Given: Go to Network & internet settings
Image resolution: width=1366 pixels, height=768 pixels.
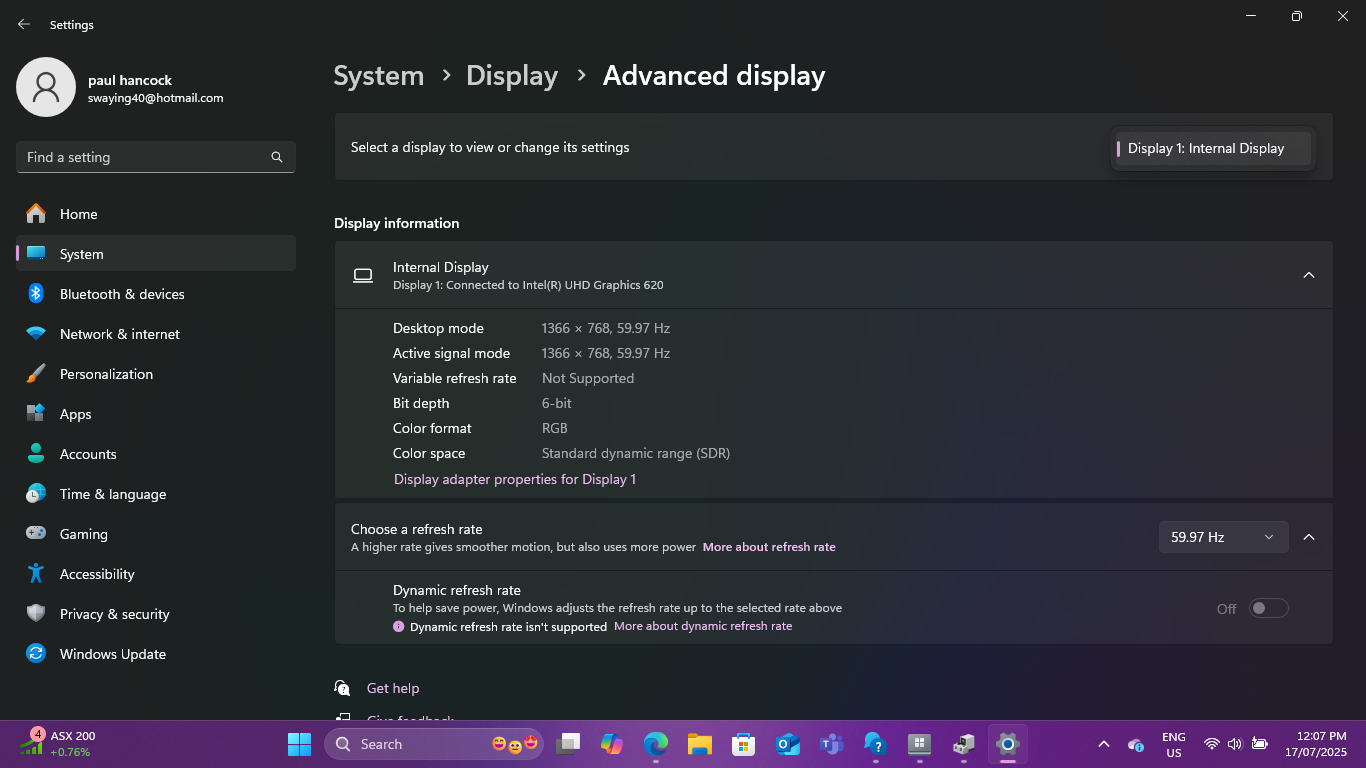Looking at the screenshot, I should point(156,334).
